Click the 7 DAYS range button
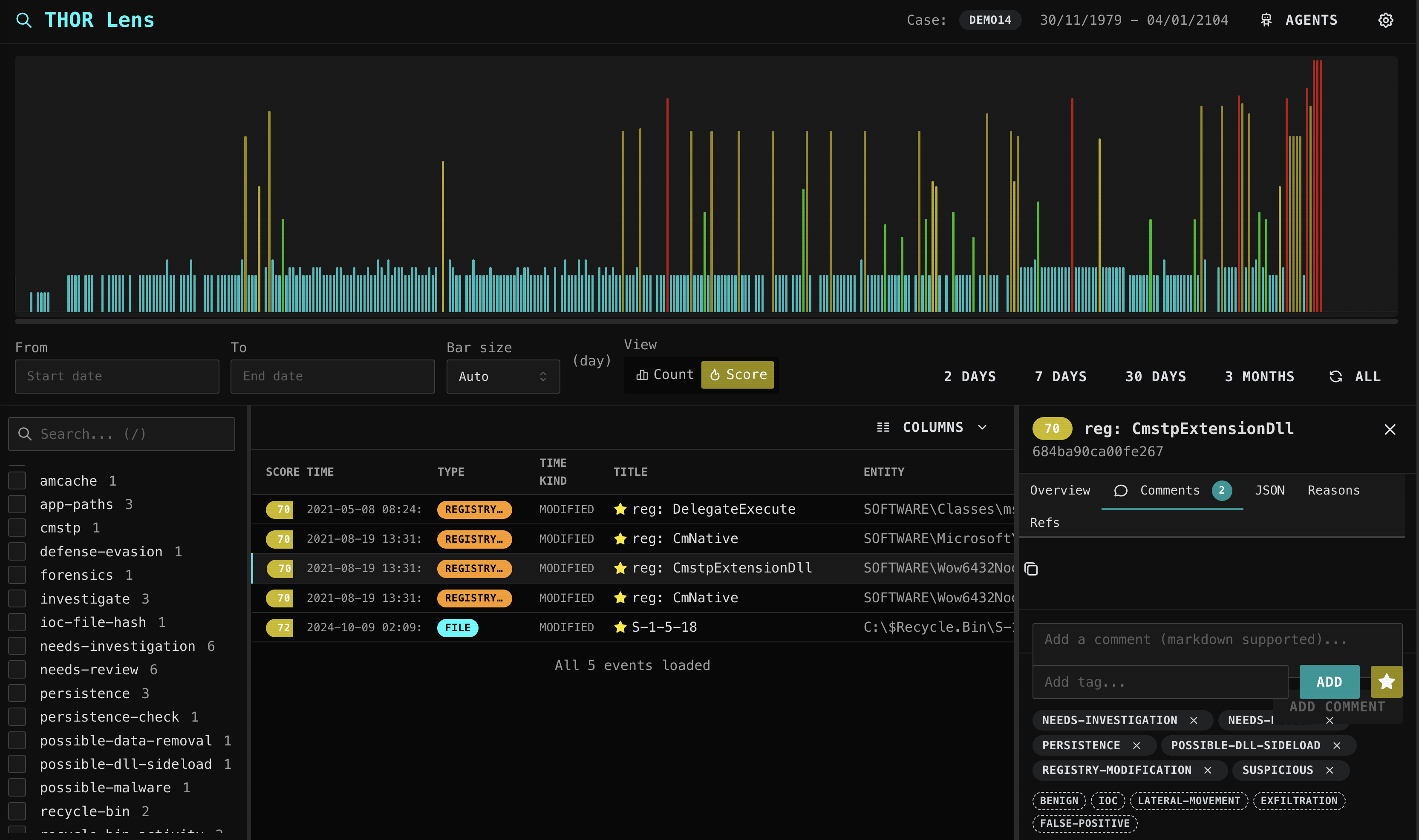Viewport: 1419px width, 840px height. 1060,377
